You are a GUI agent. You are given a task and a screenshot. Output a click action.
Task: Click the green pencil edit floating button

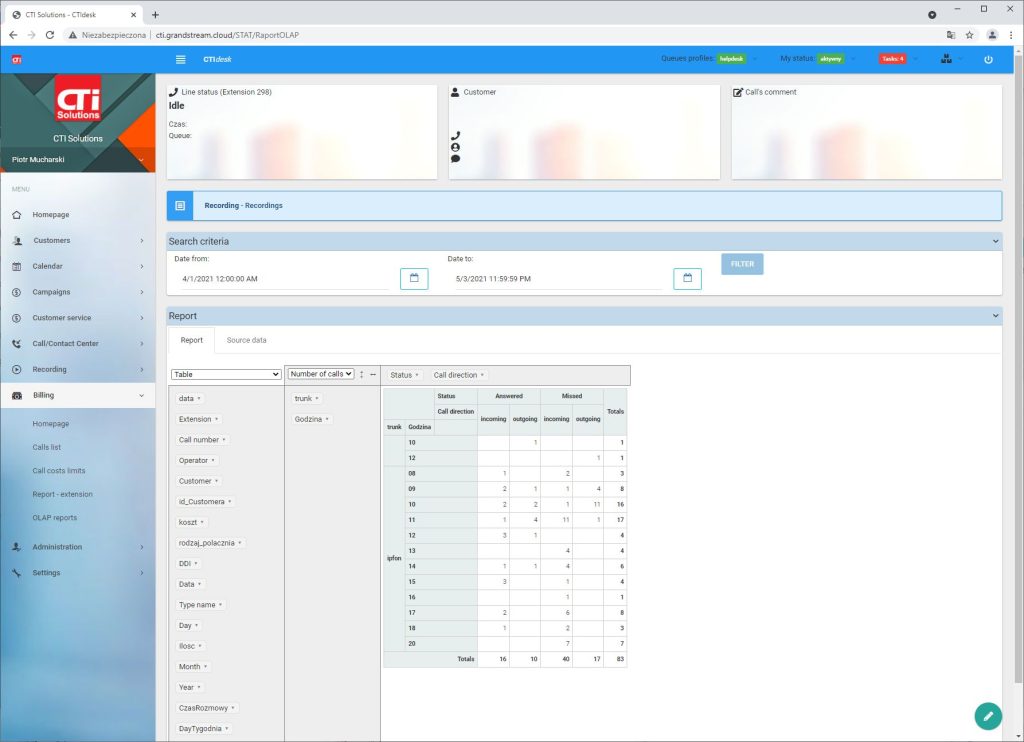click(987, 715)
